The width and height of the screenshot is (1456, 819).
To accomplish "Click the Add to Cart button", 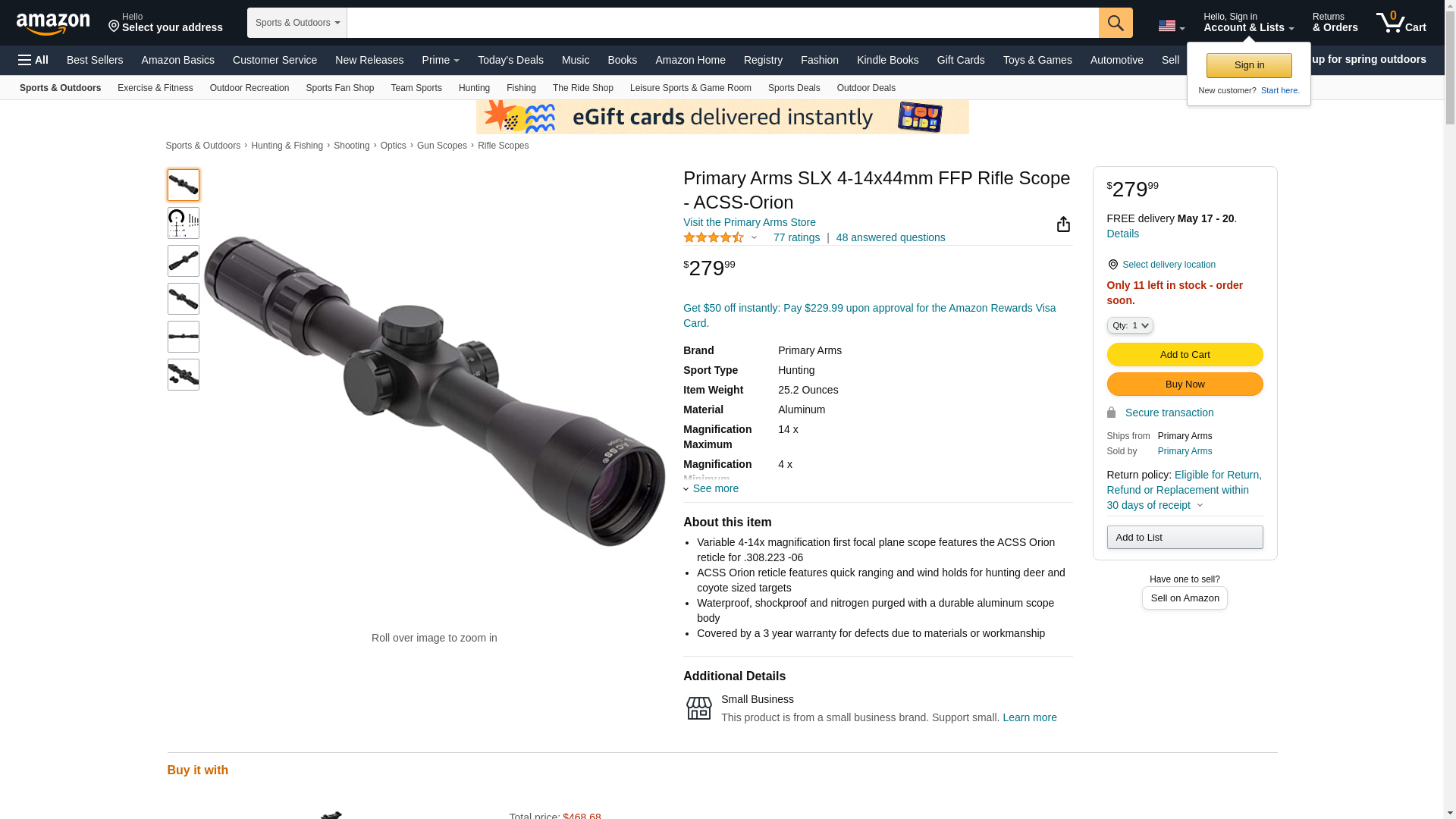I will click(x=1185, y=355).
